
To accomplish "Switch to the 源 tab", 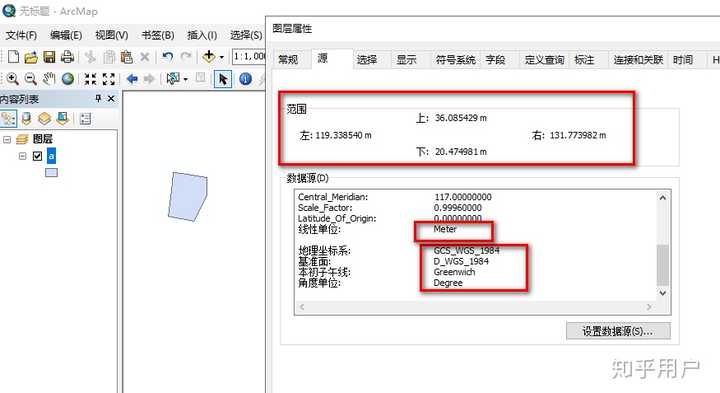I will point(323,59).
